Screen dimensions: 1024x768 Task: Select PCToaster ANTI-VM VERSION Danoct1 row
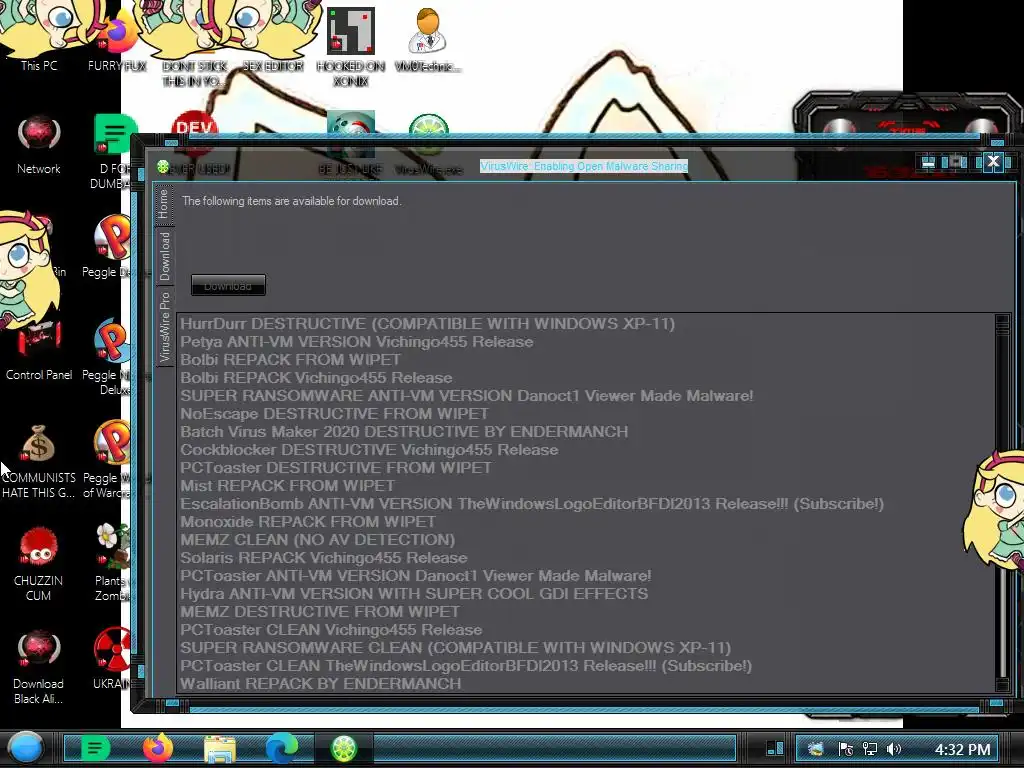pos(586,576)
